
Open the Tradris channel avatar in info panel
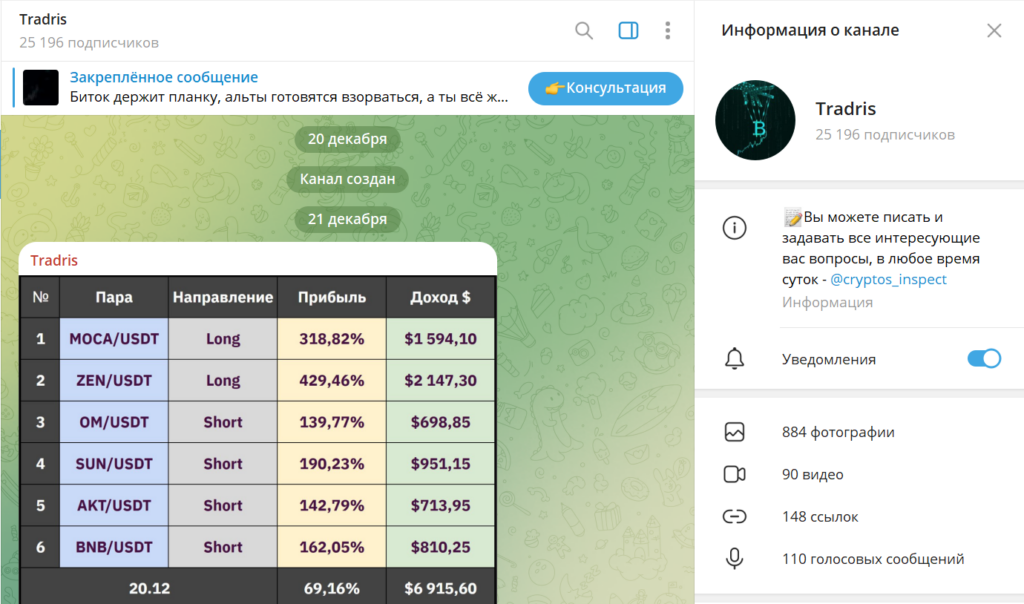pyautogui.click(x=755, y=121)
